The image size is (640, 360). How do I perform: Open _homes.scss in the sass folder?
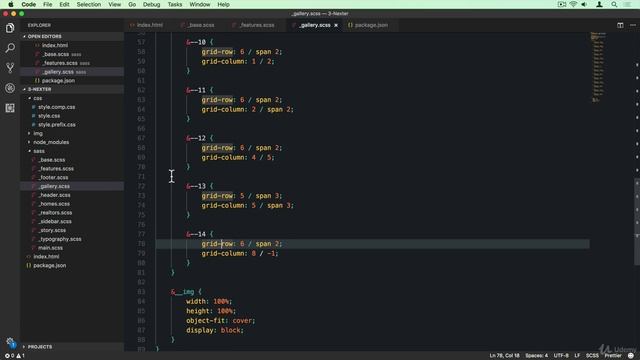[54, 204]
